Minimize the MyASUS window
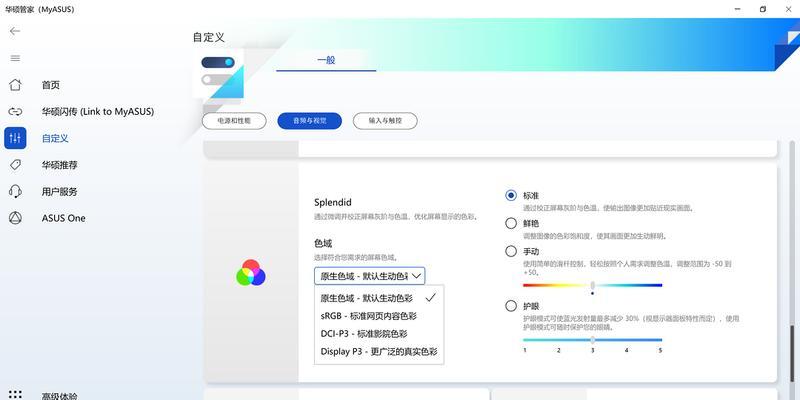Image resolution: width=800 pixels, height=400 pixels. [x=738, y=9]
